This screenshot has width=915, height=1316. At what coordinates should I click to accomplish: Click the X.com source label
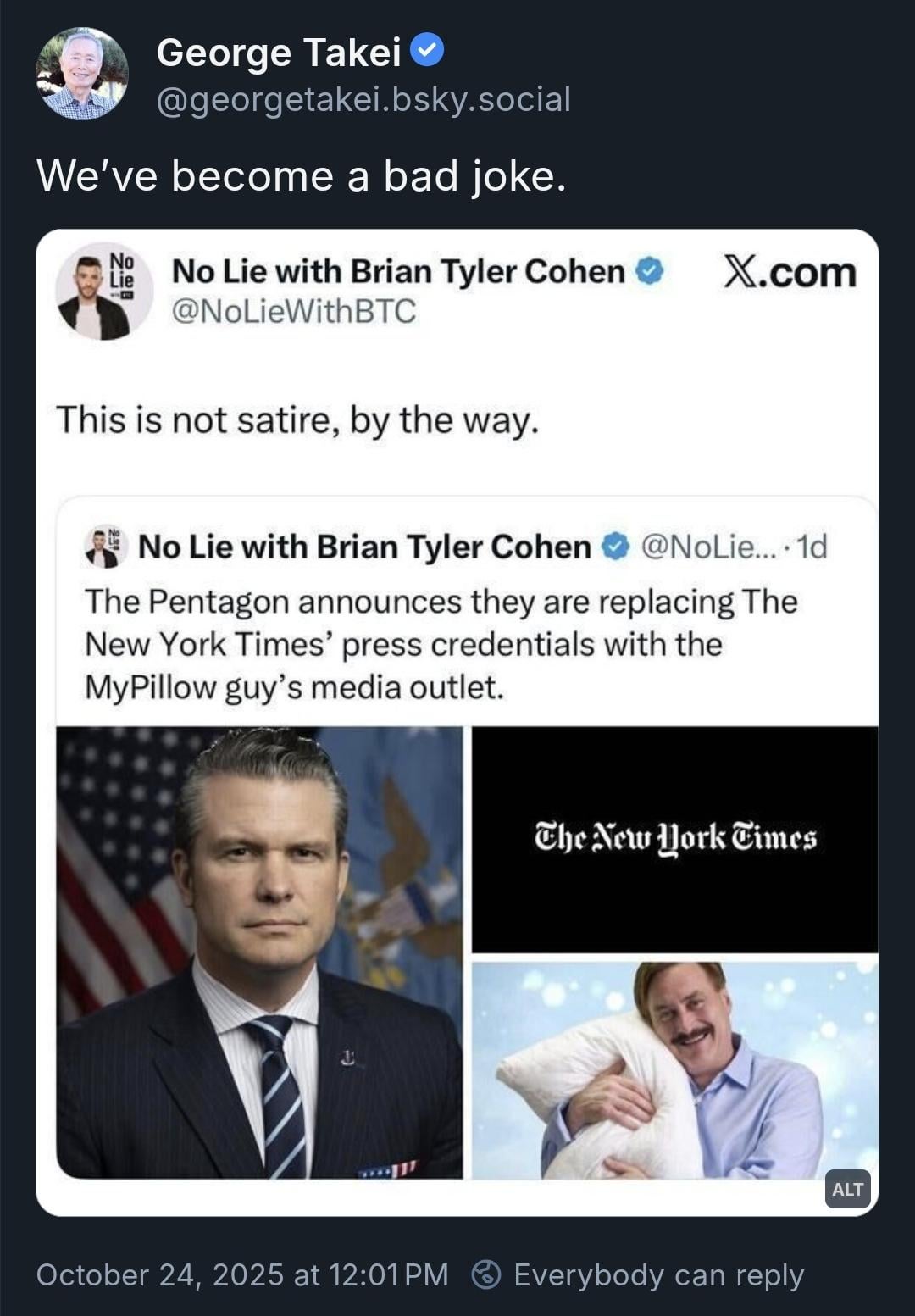click(x=789, y=273)
